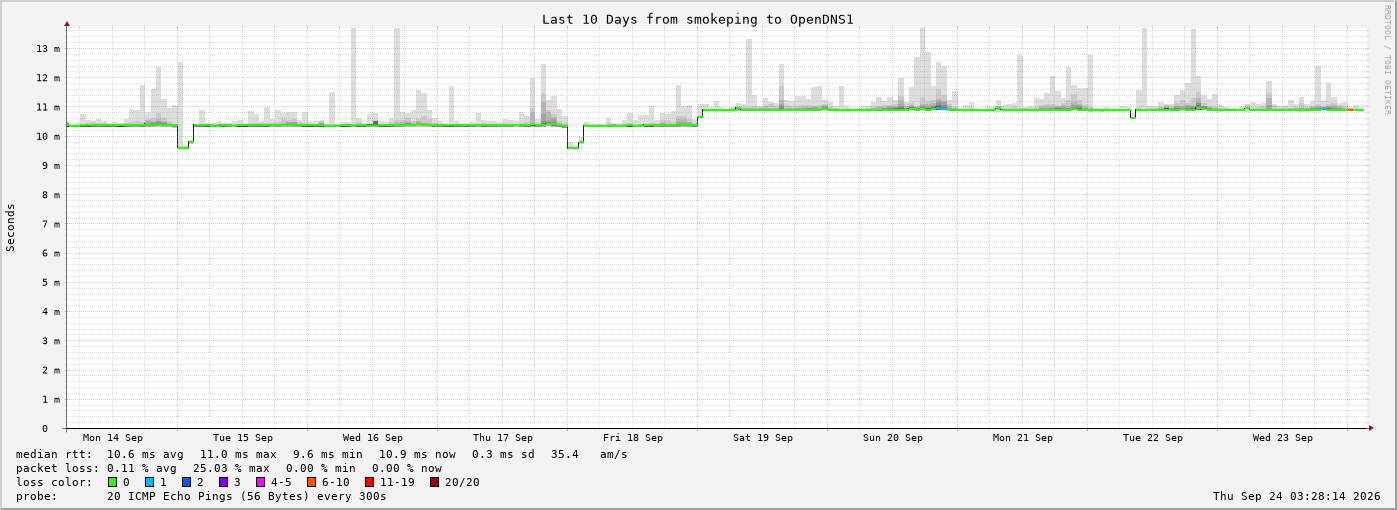Click the green loss color 0 swatch
Screen dimensions: 1397x510
click(x=112, y=482)
